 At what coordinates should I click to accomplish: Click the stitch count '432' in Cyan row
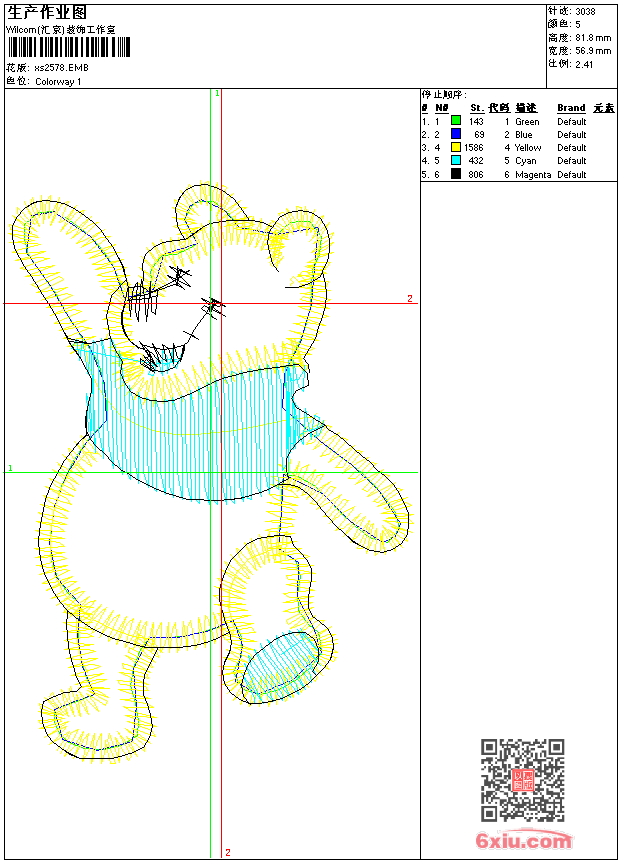[x=476, y=161]
